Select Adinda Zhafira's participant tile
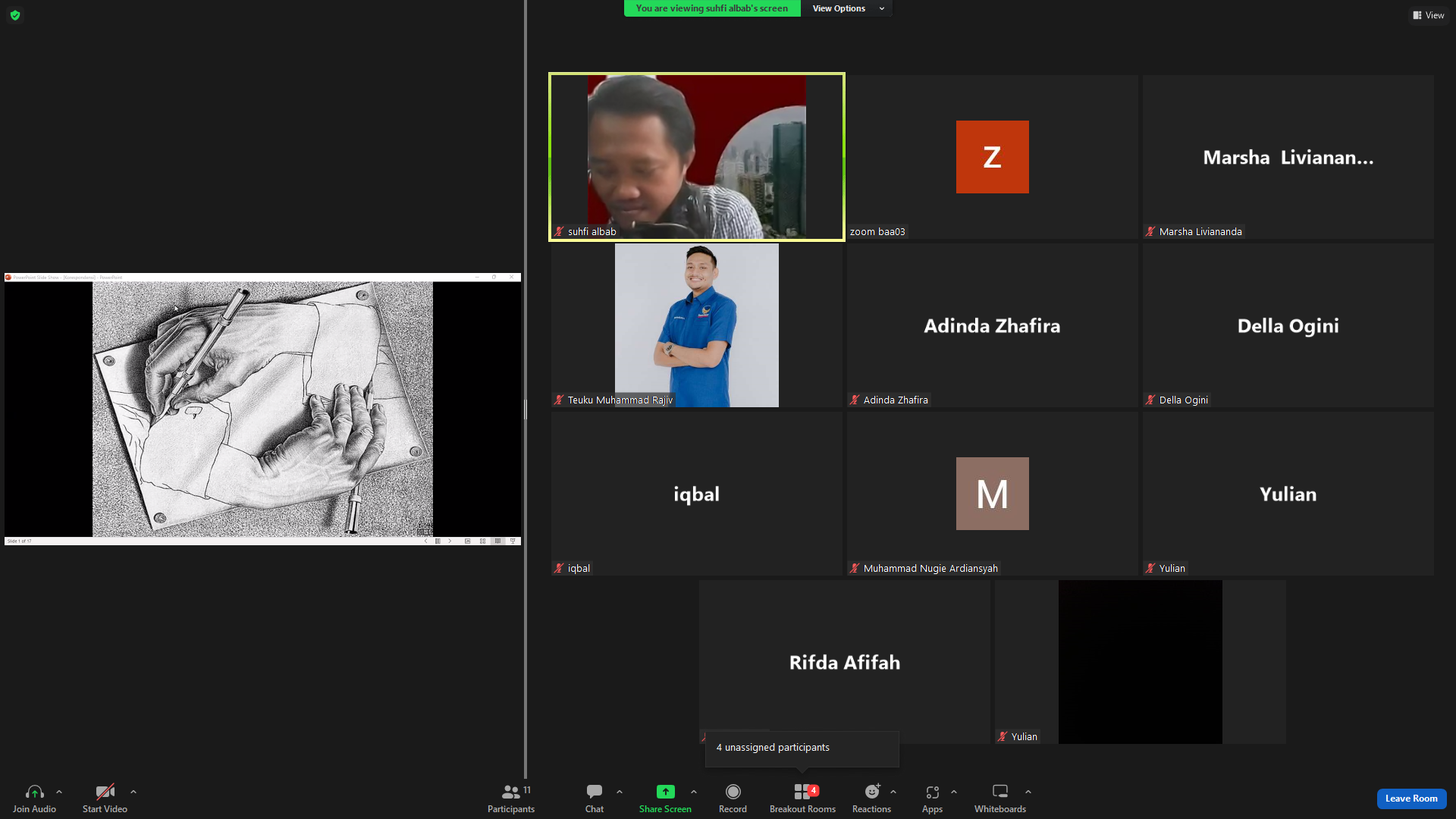Image resolution: width=1456 pixels, height=819 pixels. coord(993,325)
